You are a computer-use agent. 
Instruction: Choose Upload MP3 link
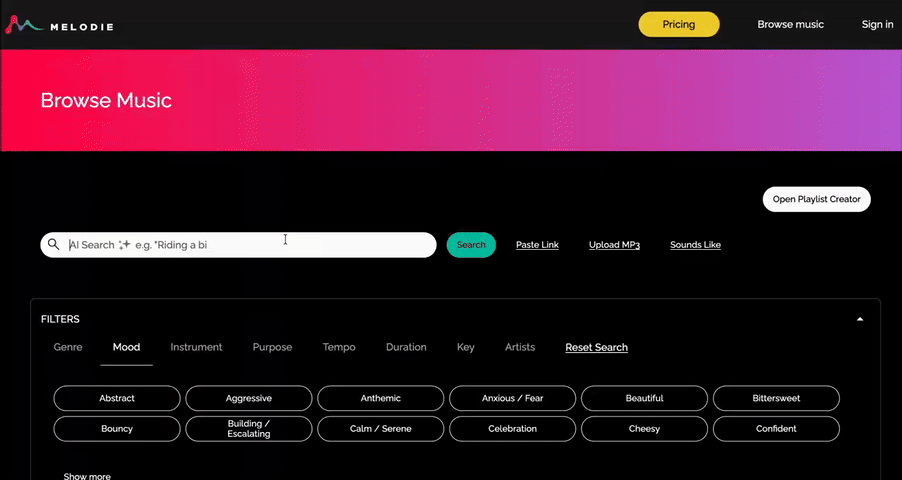[614, 245]
